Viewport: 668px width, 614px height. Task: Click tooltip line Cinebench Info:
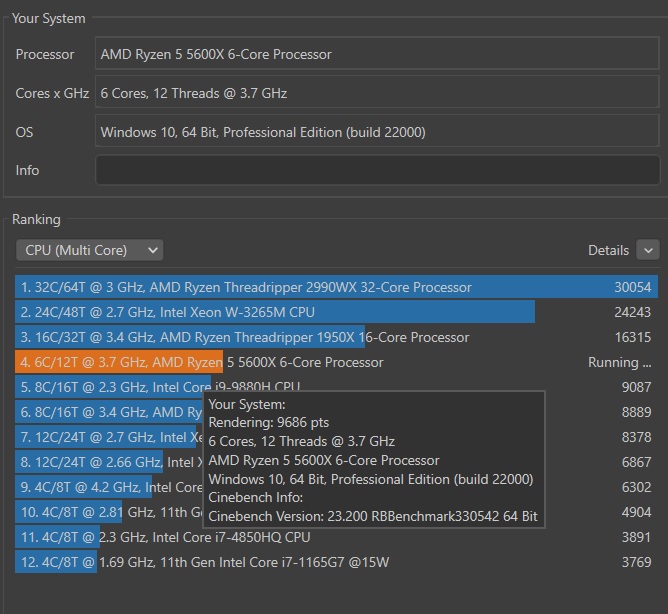coord(256,497)
